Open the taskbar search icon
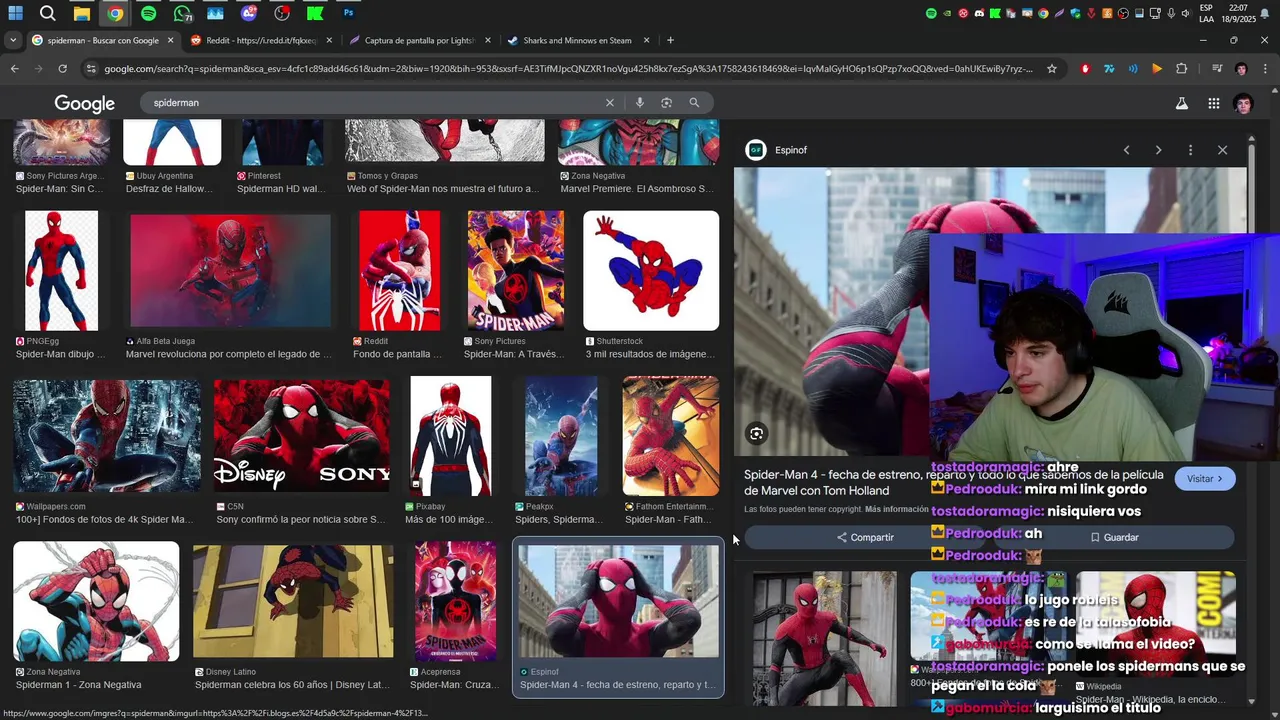 [47, 13]
